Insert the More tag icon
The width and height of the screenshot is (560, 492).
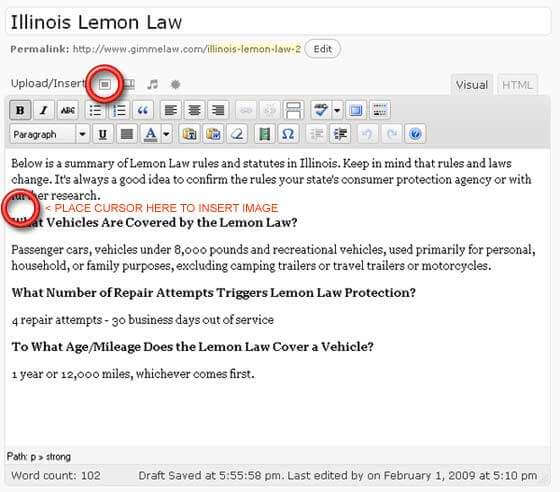point(294,110)
